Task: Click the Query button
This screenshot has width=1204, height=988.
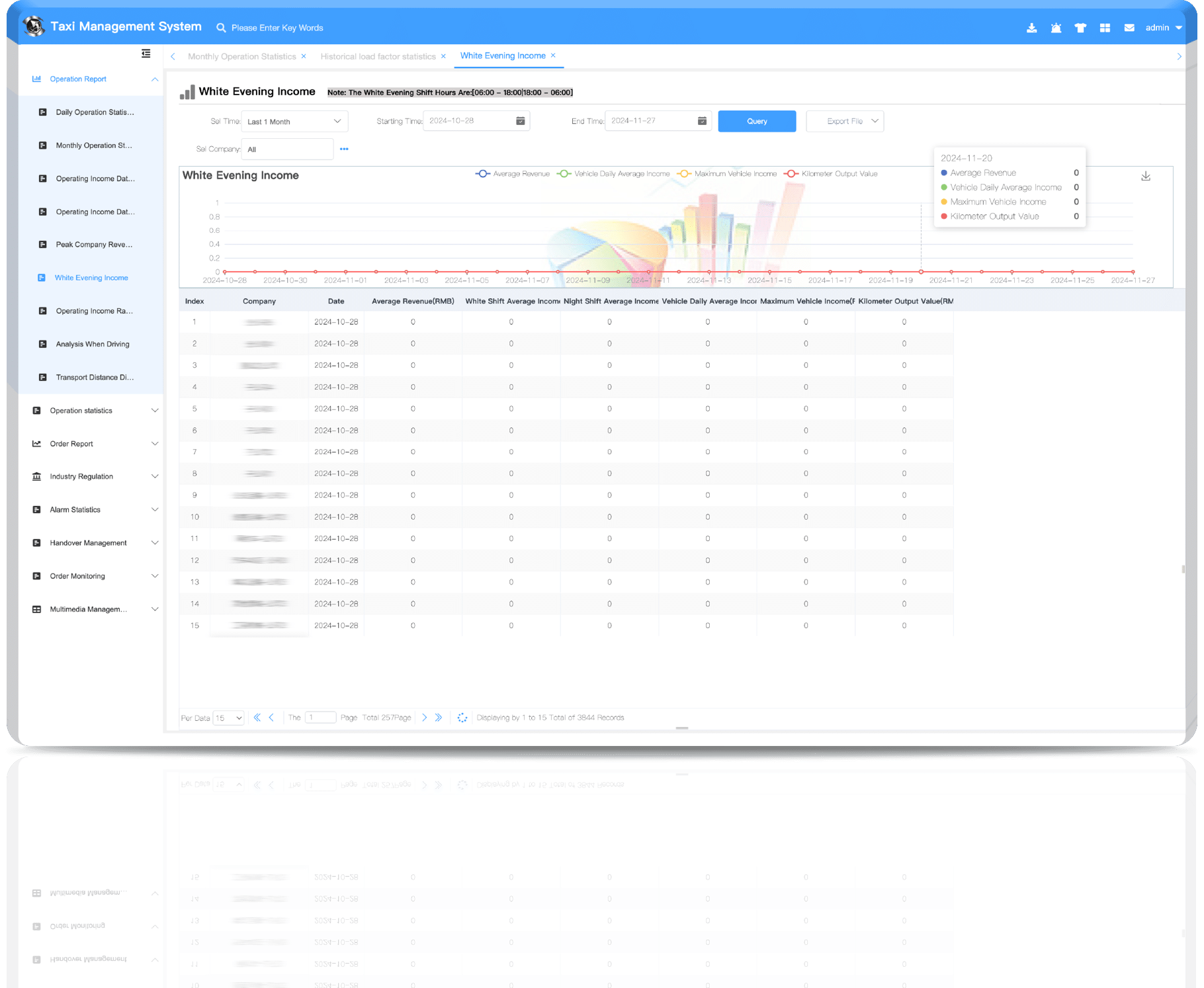Action: coord(757,122)
